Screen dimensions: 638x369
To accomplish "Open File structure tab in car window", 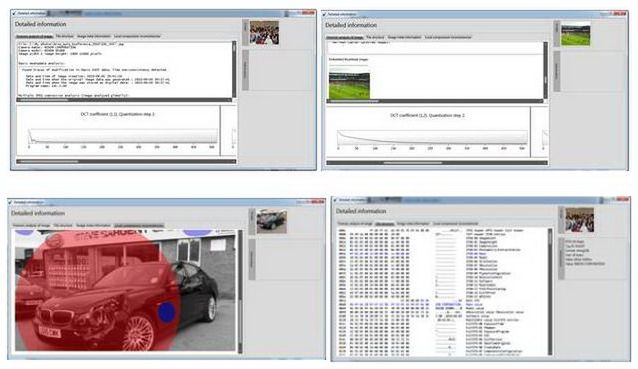I will 63,225.
